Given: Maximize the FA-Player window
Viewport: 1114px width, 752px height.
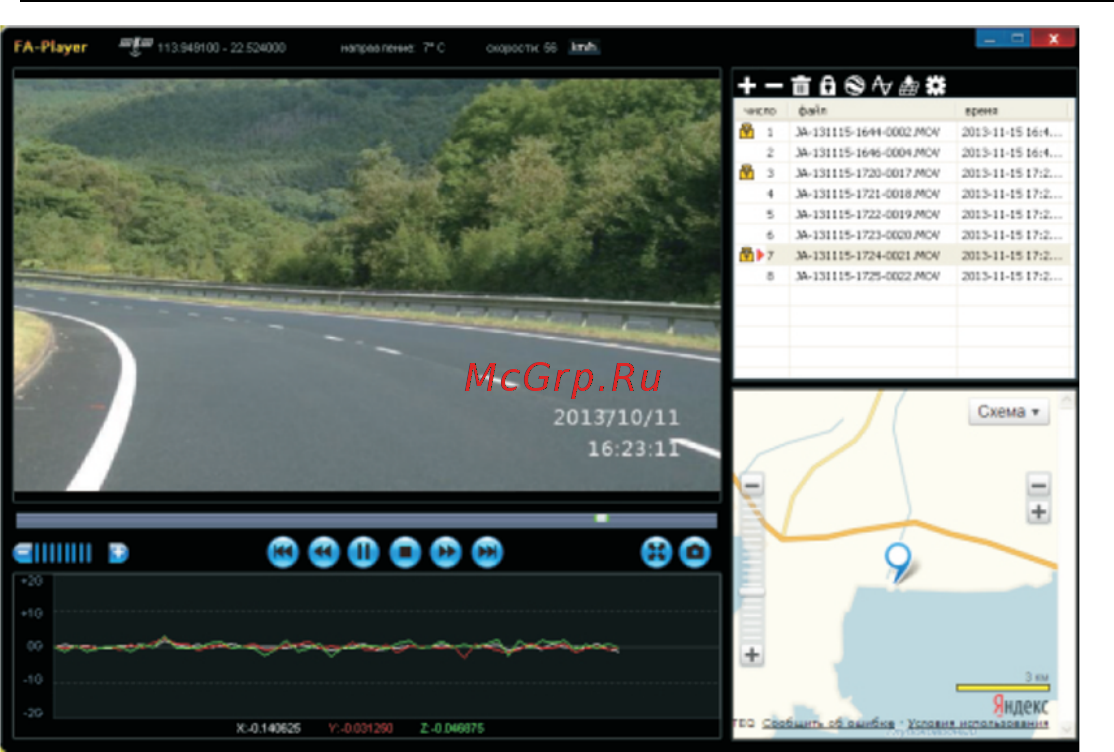Looking at the screenshot, I should pyautogui.click(x=1017, y=38).
